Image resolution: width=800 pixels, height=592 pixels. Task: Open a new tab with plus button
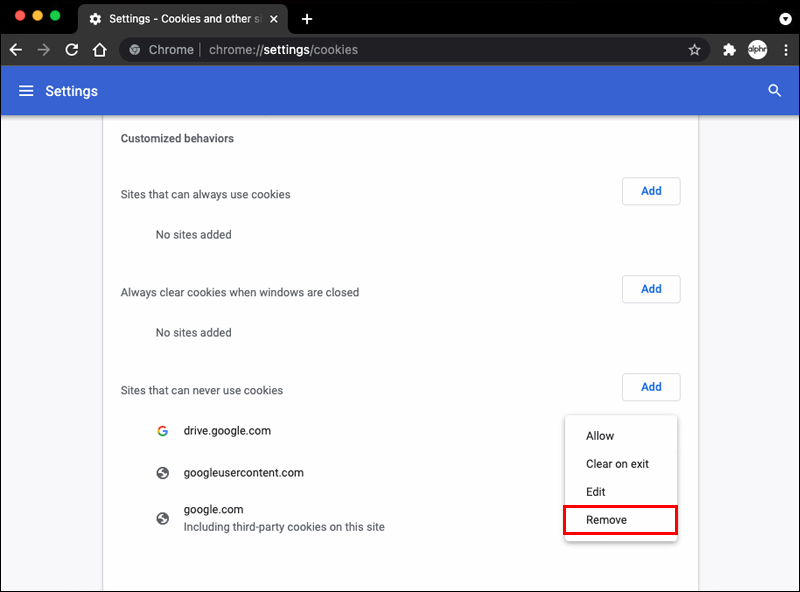(307, 19)
